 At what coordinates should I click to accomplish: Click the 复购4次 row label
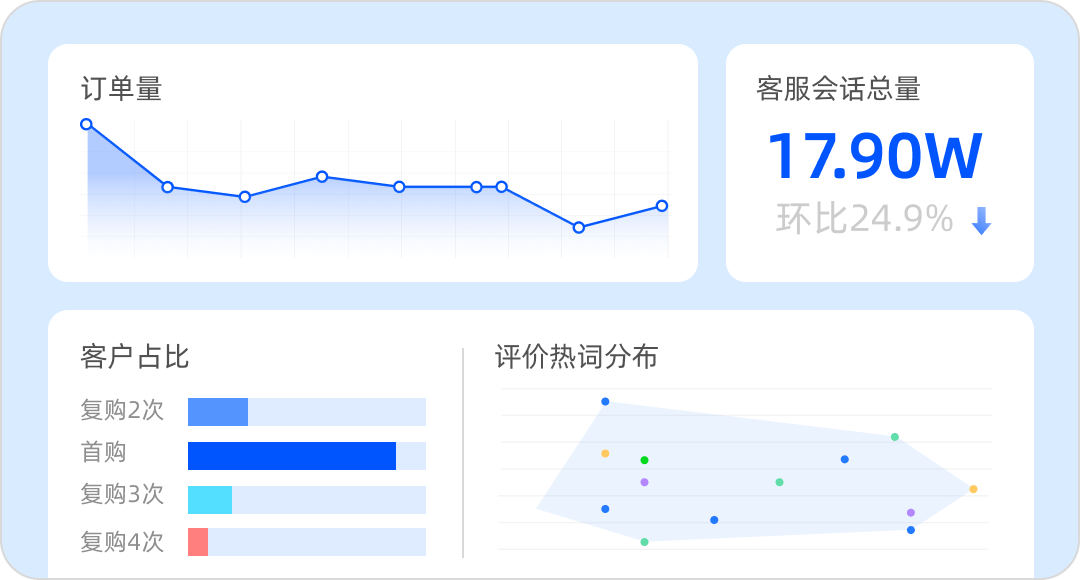pyautogui.click(x=122, y=542)
